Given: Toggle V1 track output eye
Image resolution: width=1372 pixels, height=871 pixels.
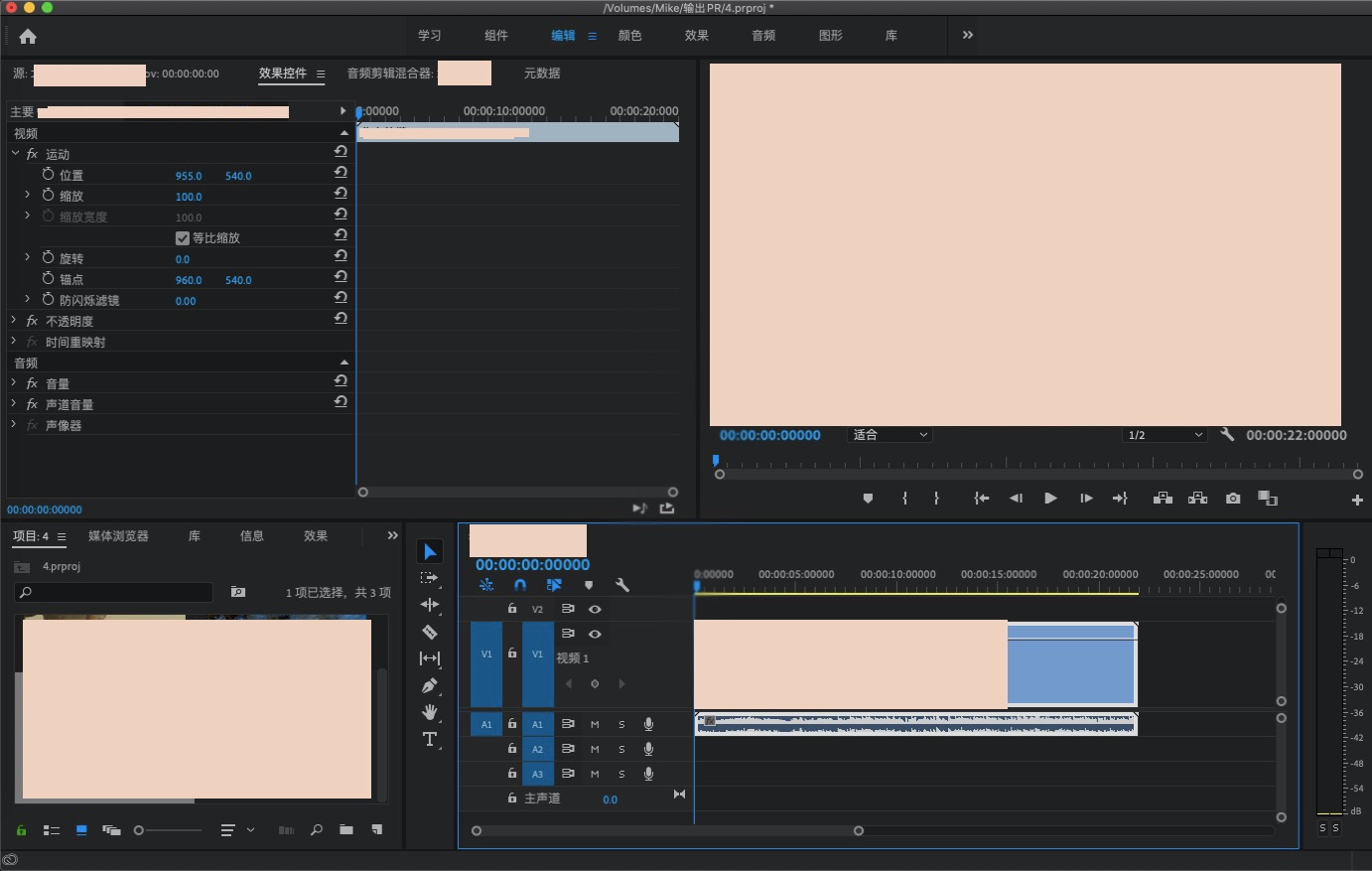Looking at the screenshot, I should [595, 634].
